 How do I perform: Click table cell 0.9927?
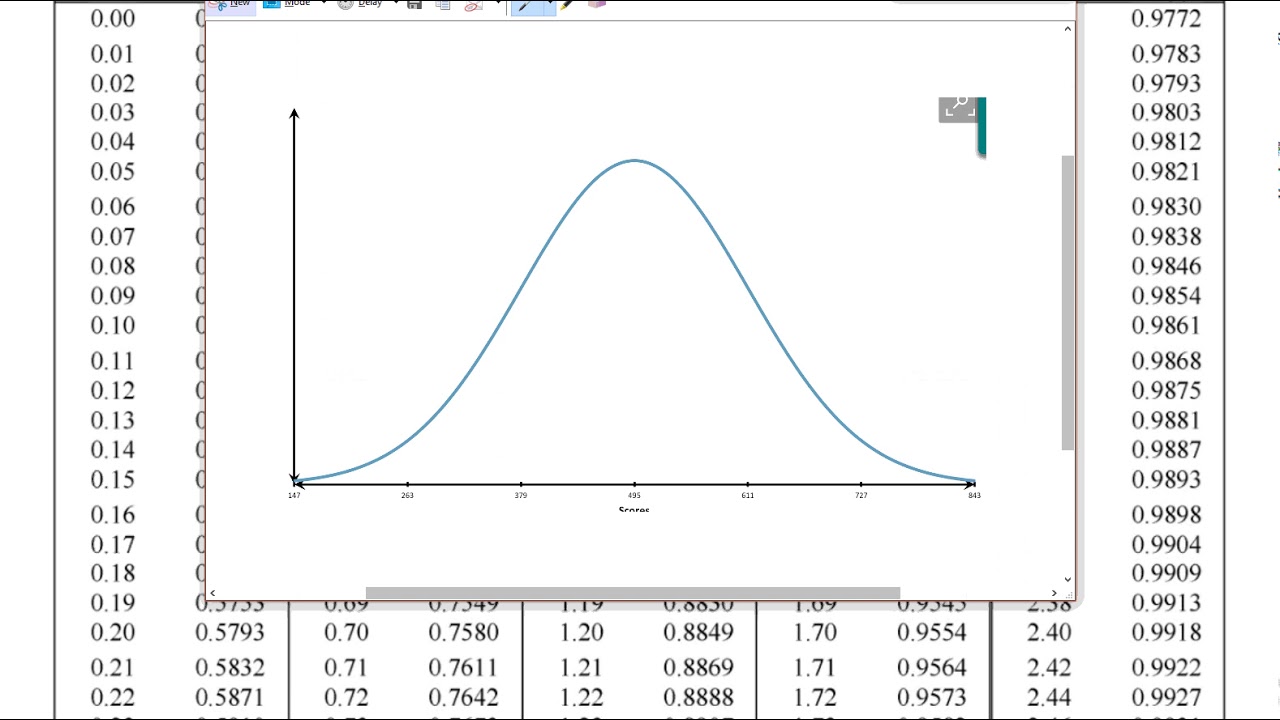[x=1165, y=697]
